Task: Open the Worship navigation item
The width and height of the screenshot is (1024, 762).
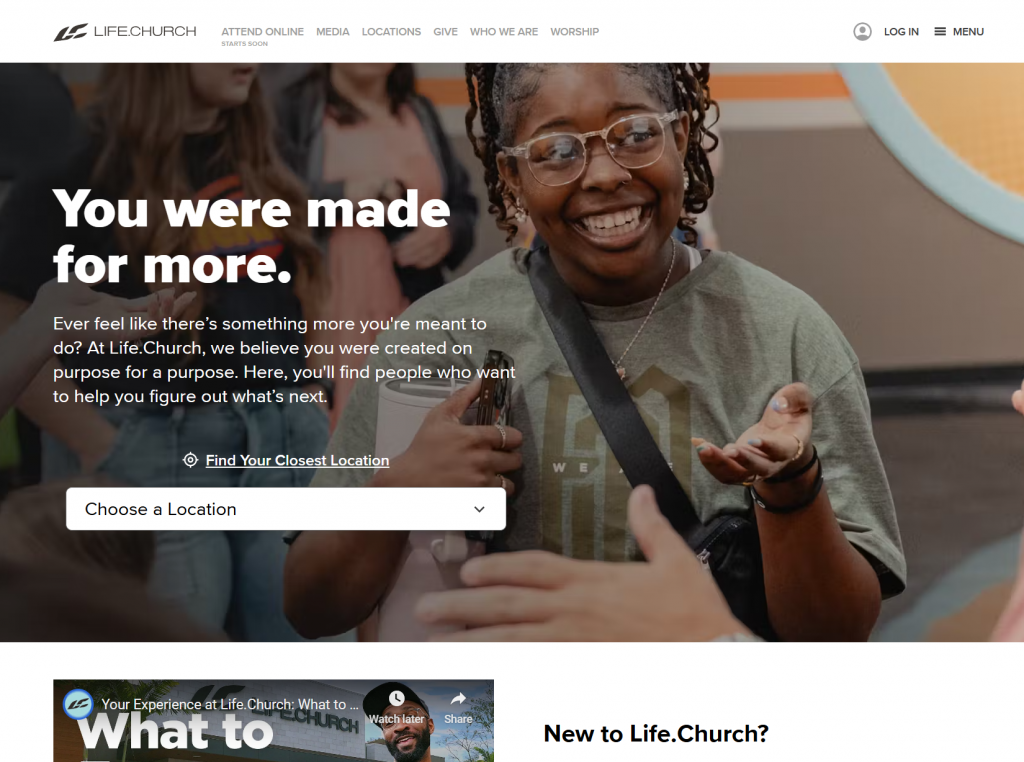Action: tap(574, 31)
